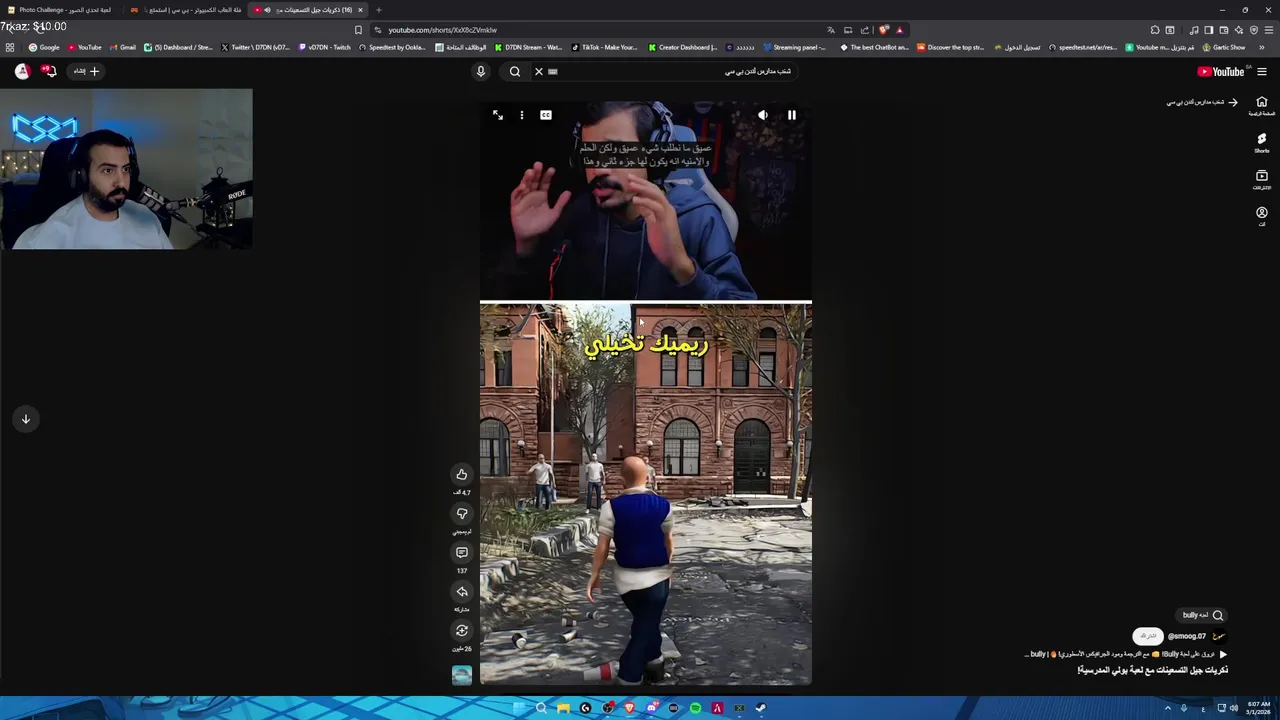Open Gmail bookmark
This screenshot has width=1280, height=720.
[x=123, y=47]
